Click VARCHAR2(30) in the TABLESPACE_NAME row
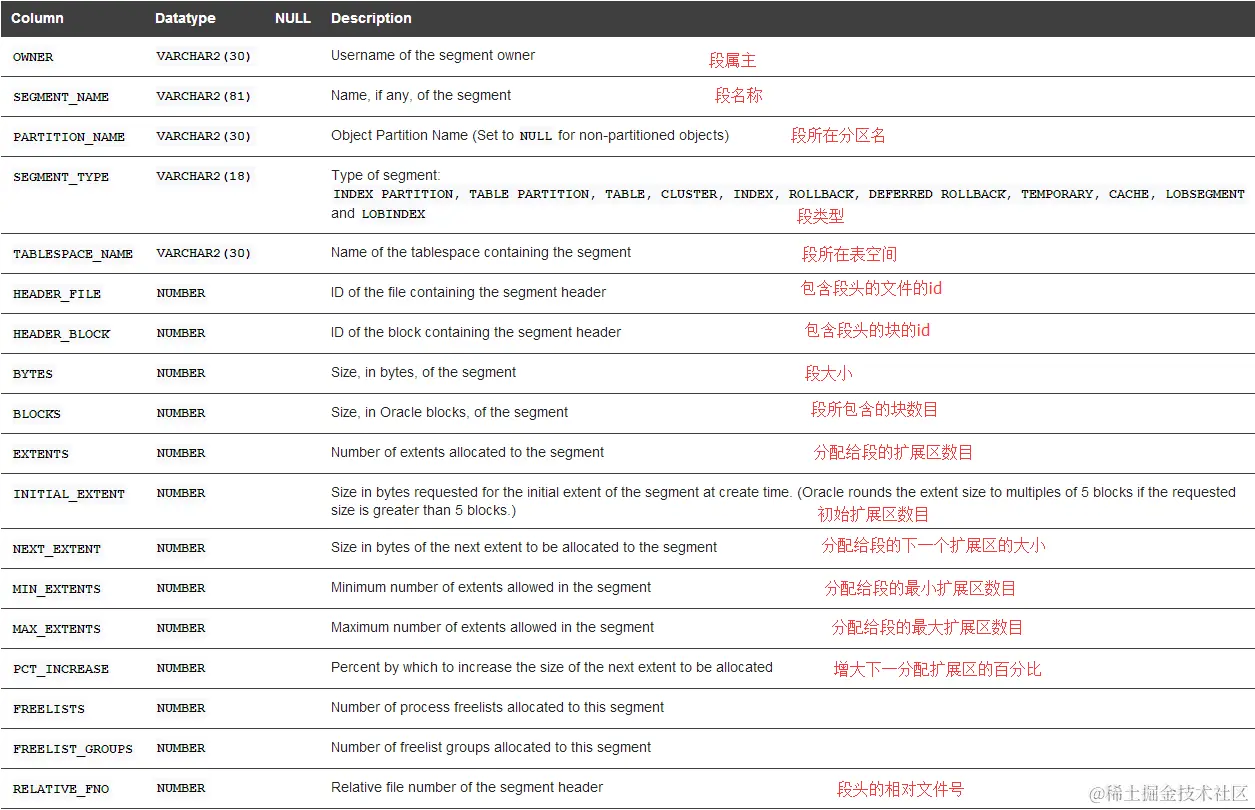The width and height of the screenshot is (1255, 810). (x=204, y=253)
